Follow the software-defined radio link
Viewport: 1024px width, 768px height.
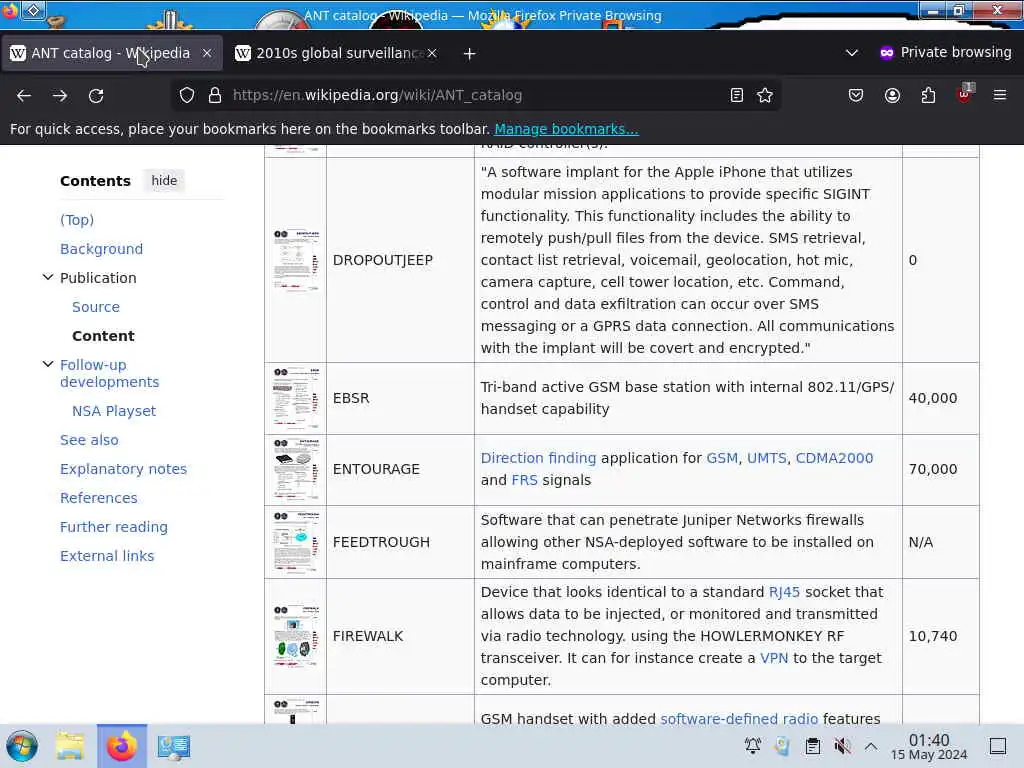[739, 718]
